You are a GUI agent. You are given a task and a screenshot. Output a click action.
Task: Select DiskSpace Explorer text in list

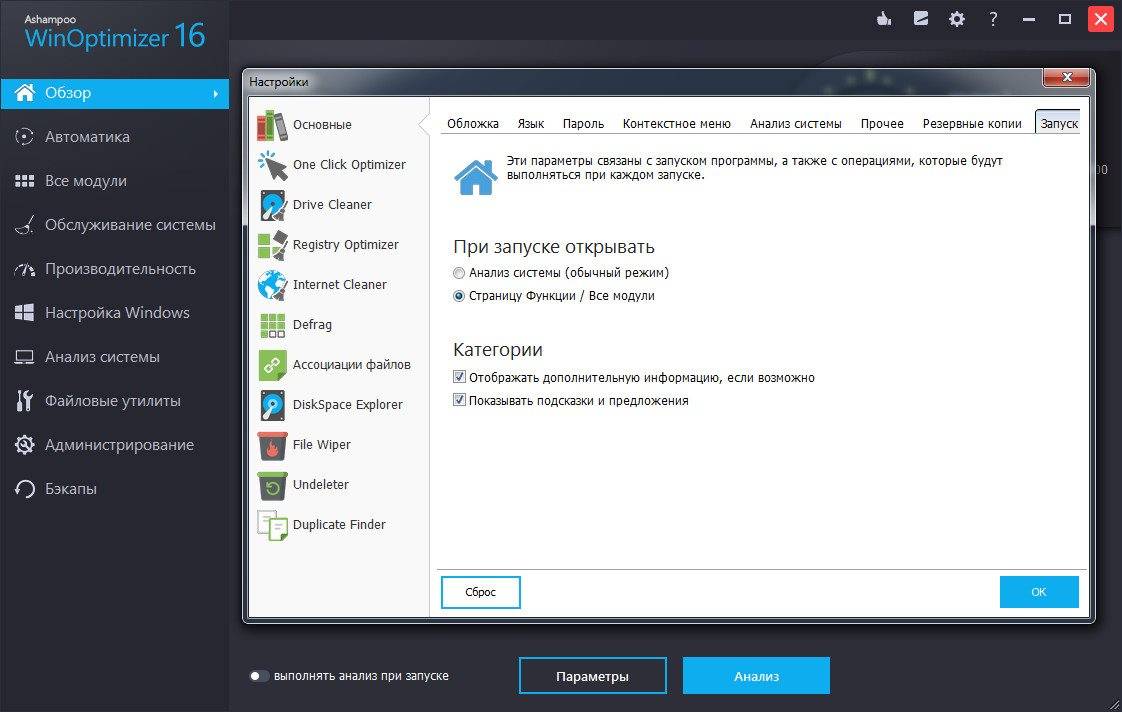(348, 405)
